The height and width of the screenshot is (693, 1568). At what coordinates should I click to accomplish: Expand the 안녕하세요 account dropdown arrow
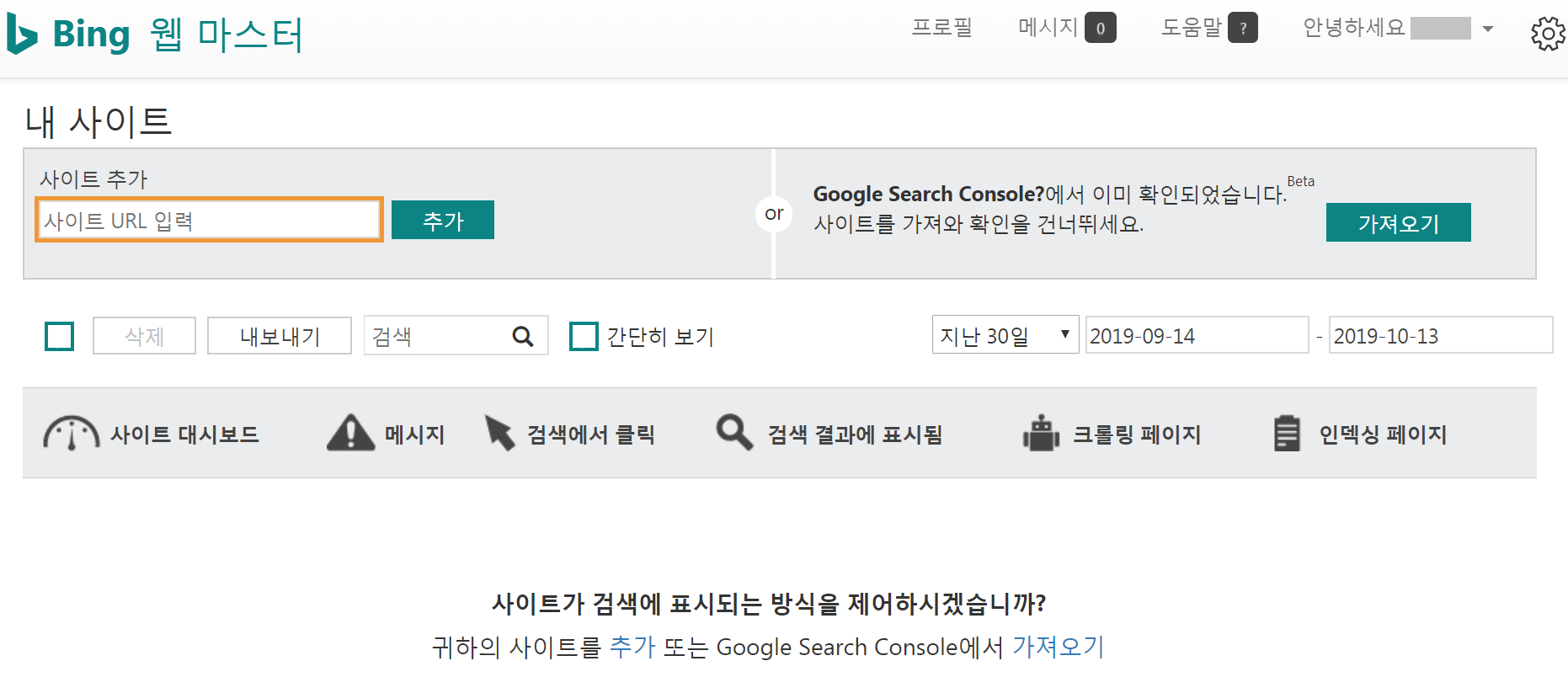[x=1488, y=29]
